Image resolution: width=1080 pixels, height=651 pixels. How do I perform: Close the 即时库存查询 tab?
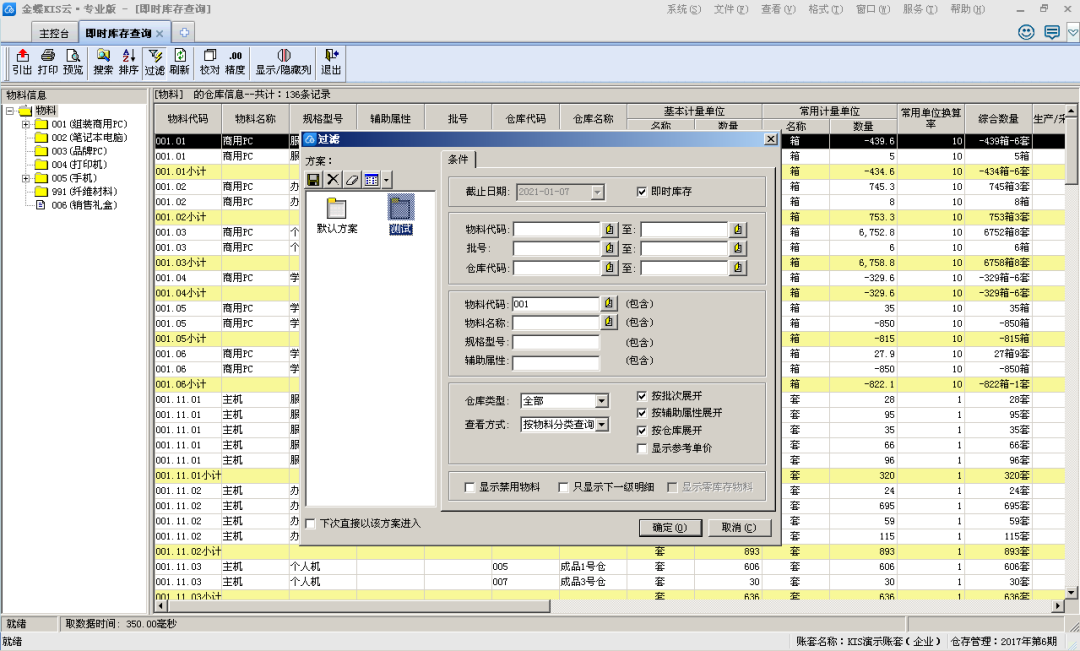[x=160, y=34]
